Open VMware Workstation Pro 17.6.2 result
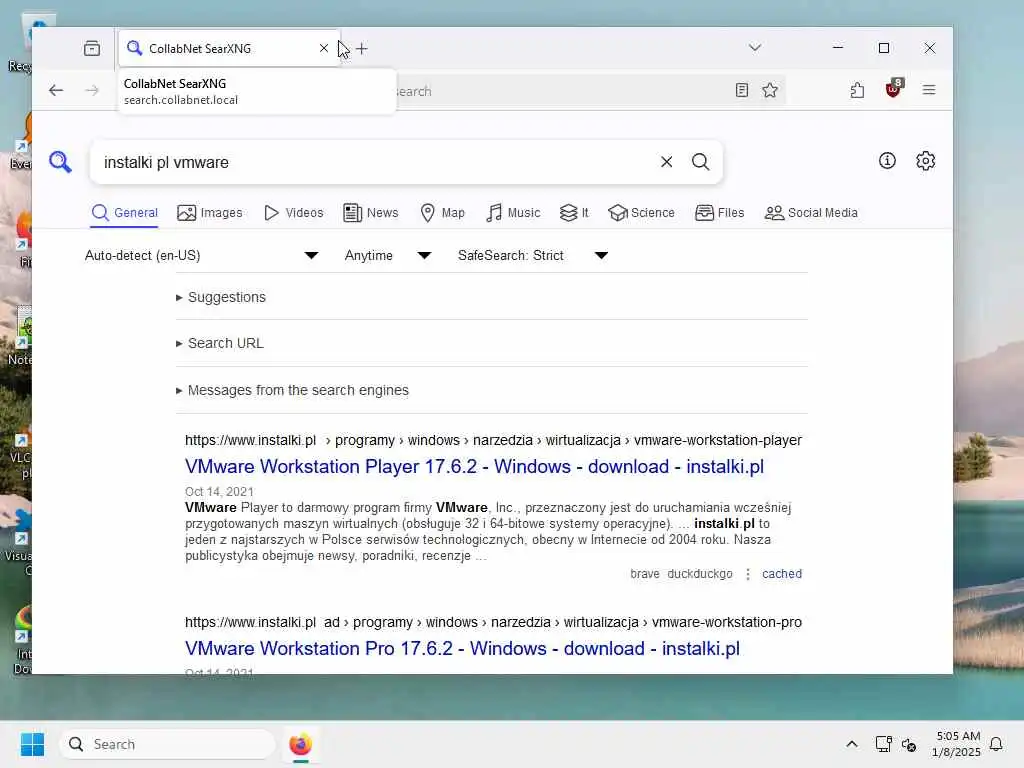This screenshot has height=768, width=1024. (462, 648)
